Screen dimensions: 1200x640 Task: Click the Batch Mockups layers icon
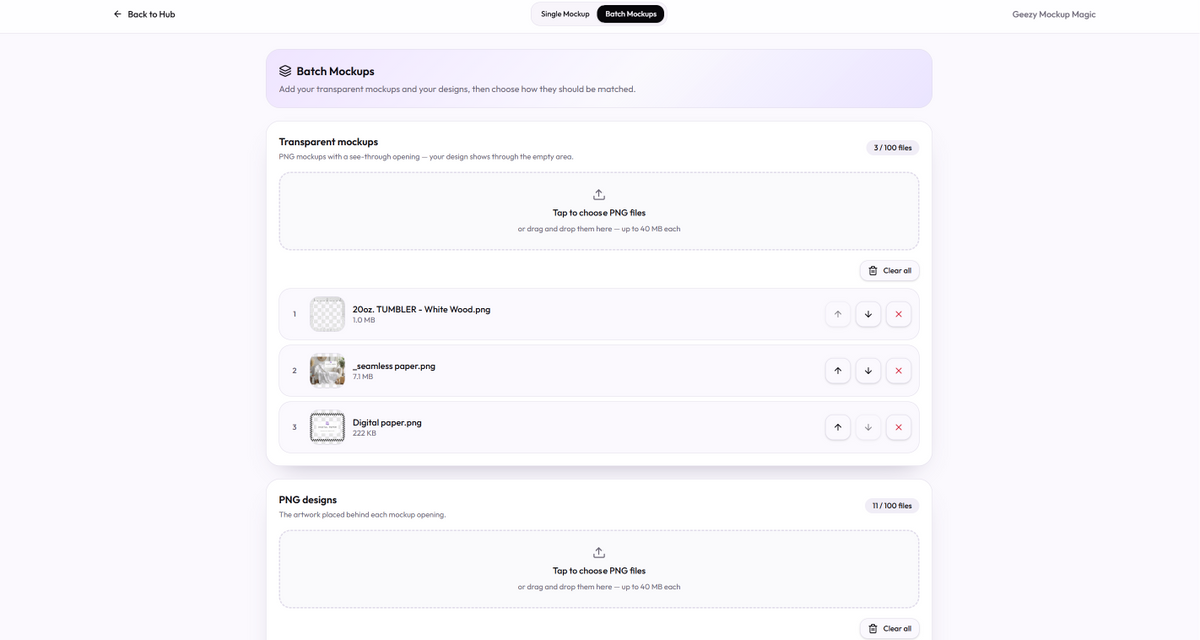[285, 71]
